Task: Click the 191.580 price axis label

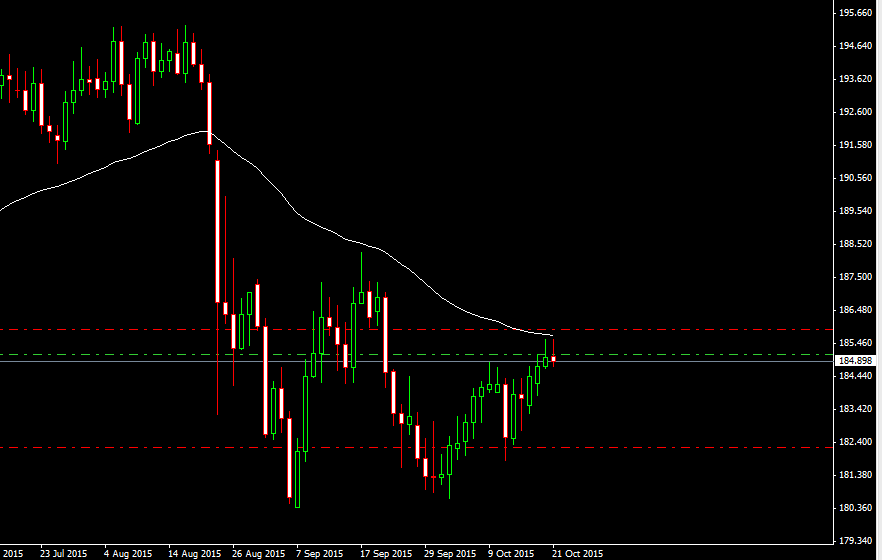Action: (855, 145)
